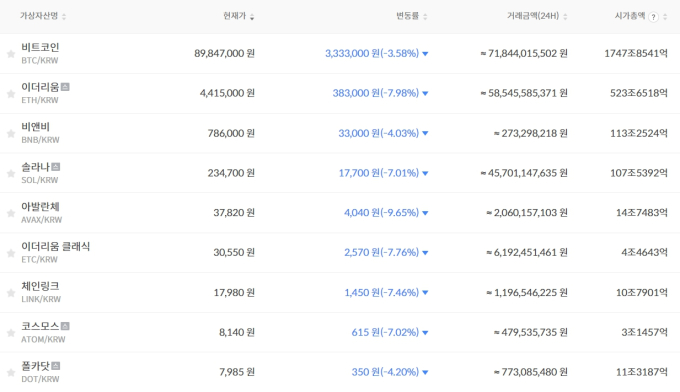Favorite the 폴카닷 DOT/KRW star

click(x=11, y=372)
